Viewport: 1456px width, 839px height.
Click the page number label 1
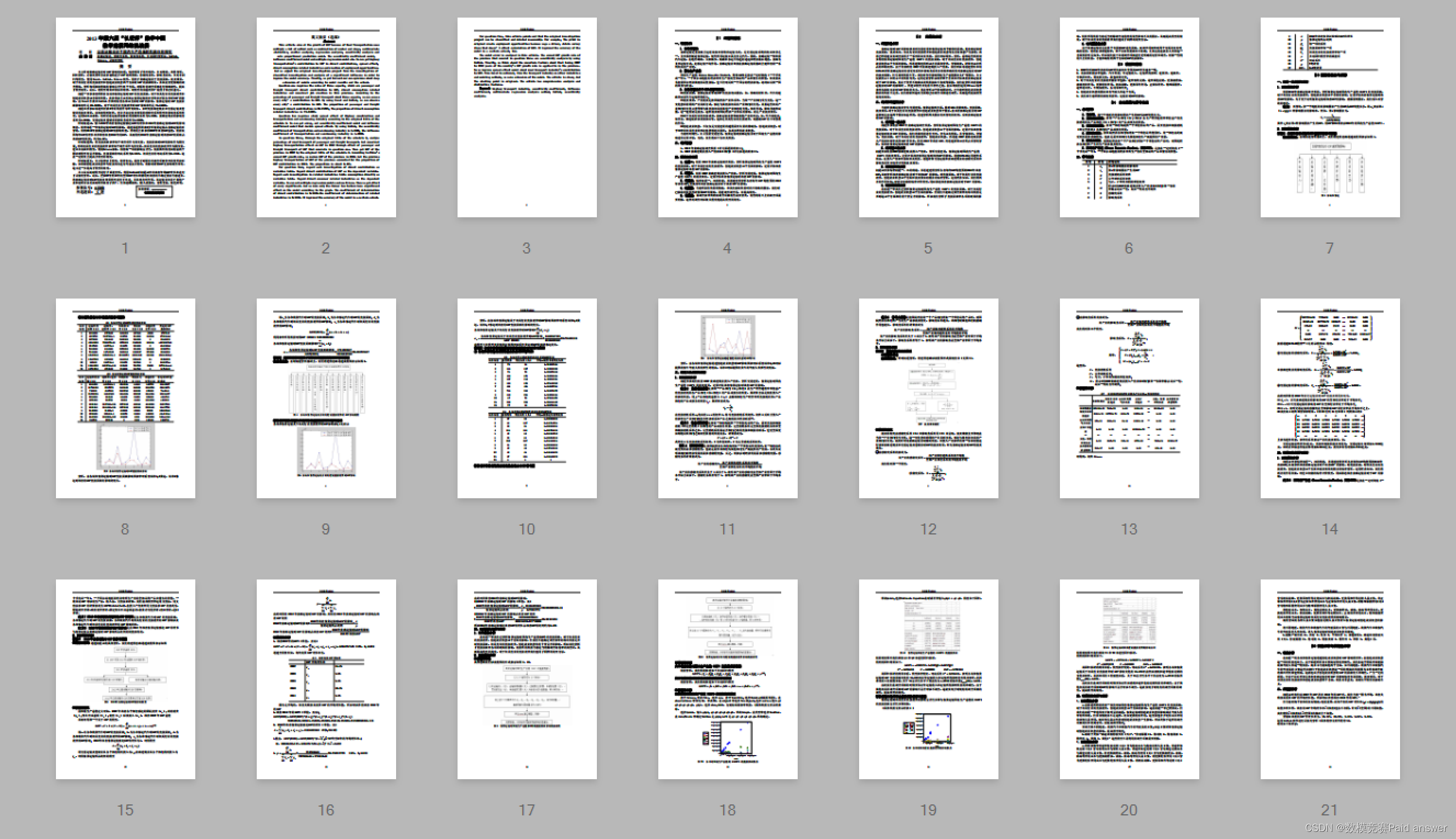tap(125, 249)
